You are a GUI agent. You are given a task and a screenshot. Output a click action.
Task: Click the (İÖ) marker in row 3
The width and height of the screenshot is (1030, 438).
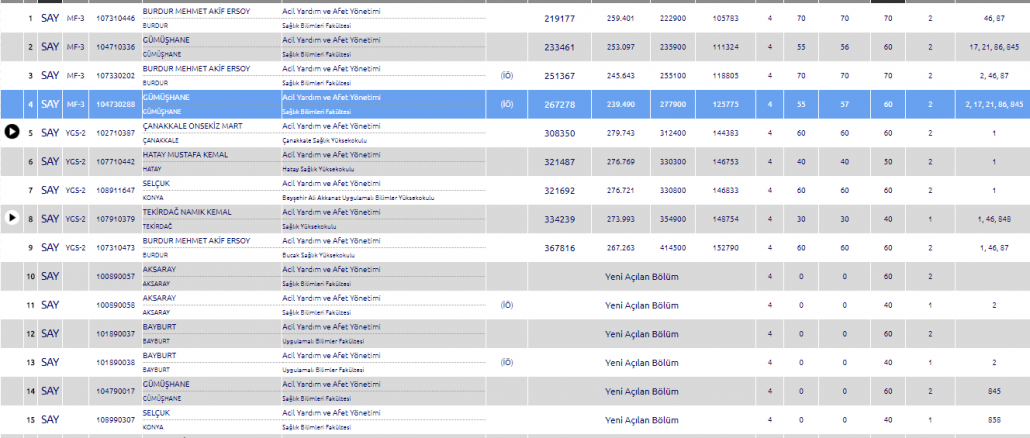tap(507, 75)
